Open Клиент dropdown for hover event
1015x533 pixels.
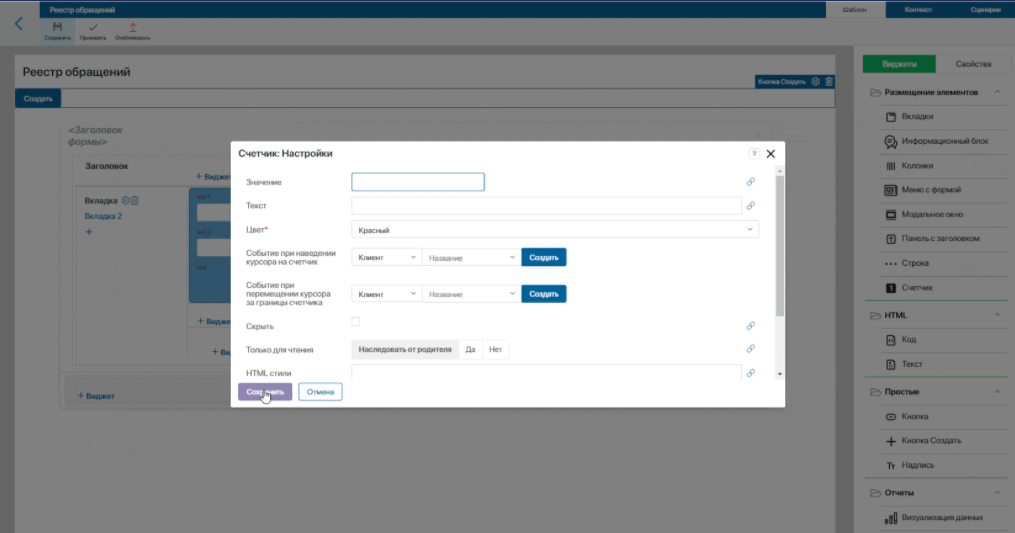[386, 258]
